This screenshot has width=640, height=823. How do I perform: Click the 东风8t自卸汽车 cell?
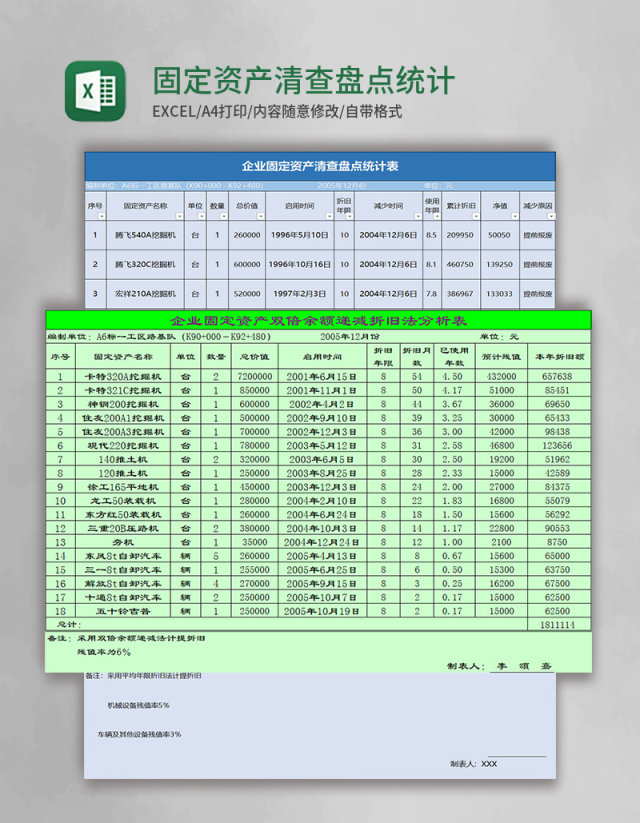click(x=123, y=556)
